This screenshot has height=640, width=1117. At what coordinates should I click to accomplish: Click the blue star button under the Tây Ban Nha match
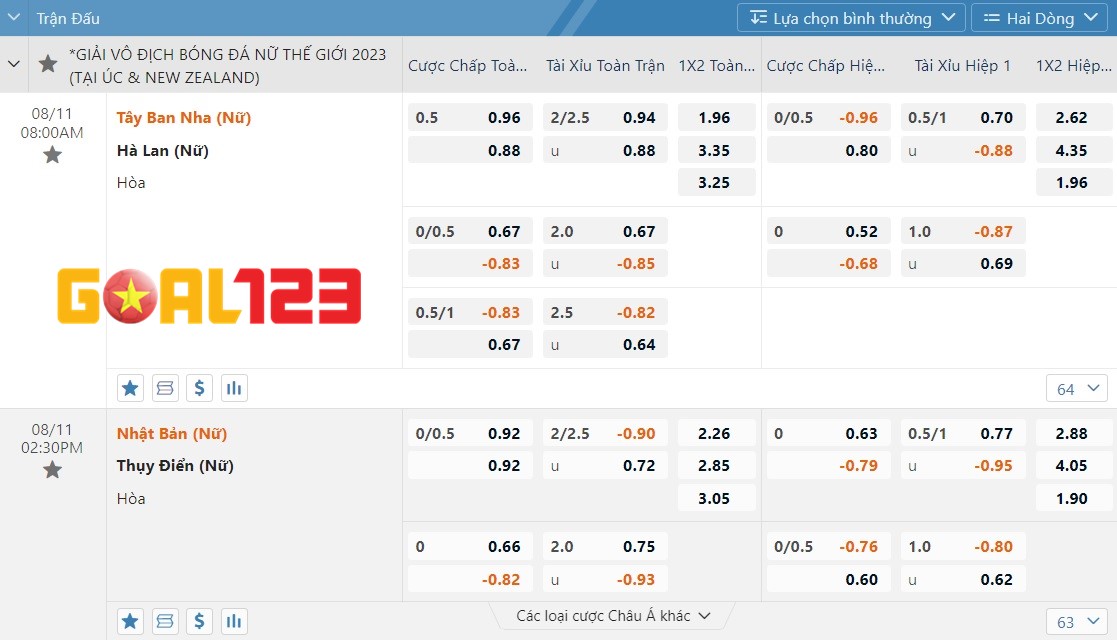pos(130,388)
